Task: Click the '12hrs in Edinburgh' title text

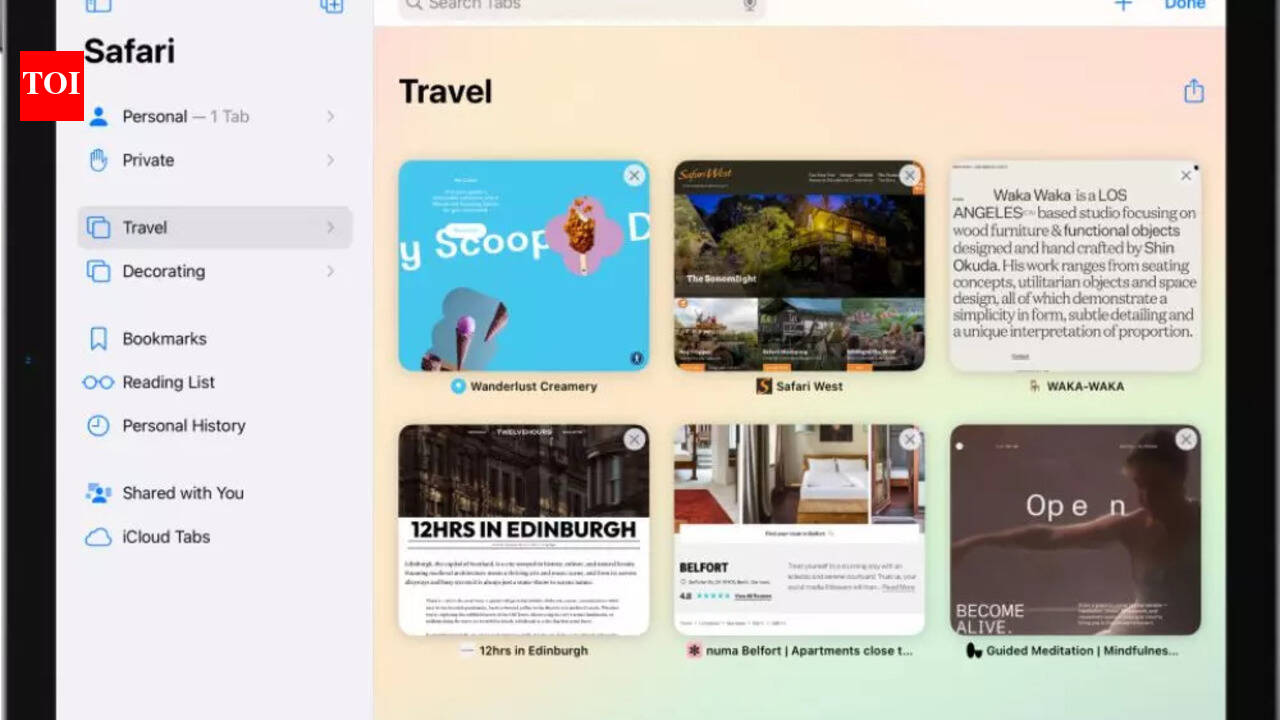Action: click(x=534, y=650)
